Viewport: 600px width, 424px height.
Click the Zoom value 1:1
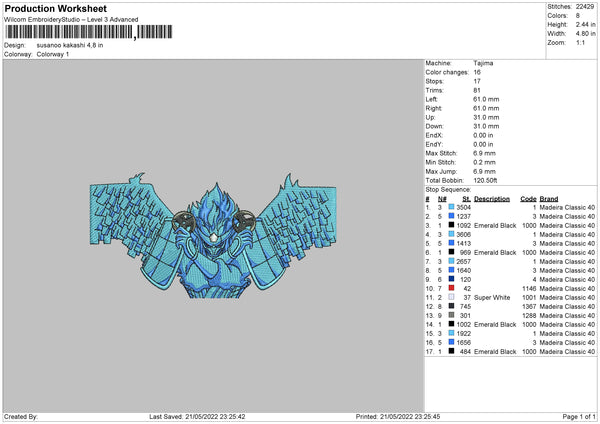[580, 43]
